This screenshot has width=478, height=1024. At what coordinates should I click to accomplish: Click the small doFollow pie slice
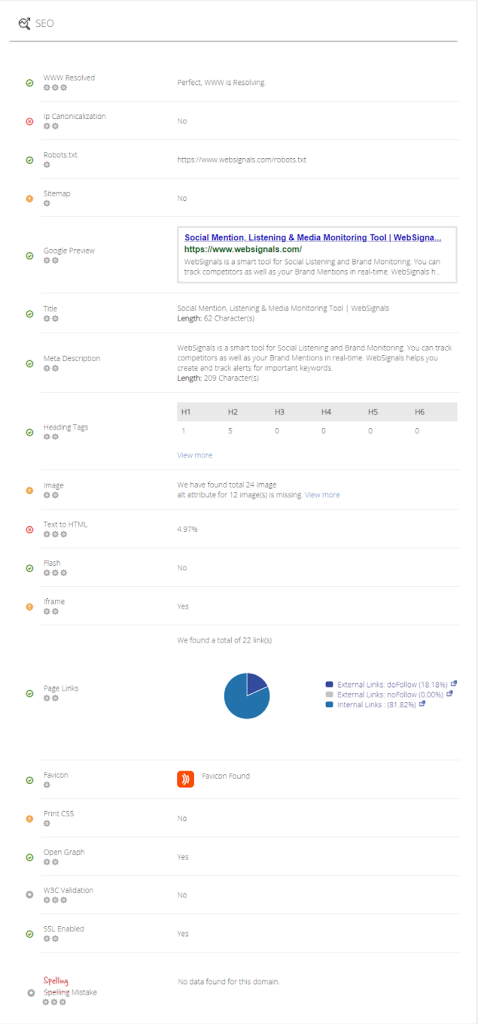pyautogui.click(x=255, y=684)
